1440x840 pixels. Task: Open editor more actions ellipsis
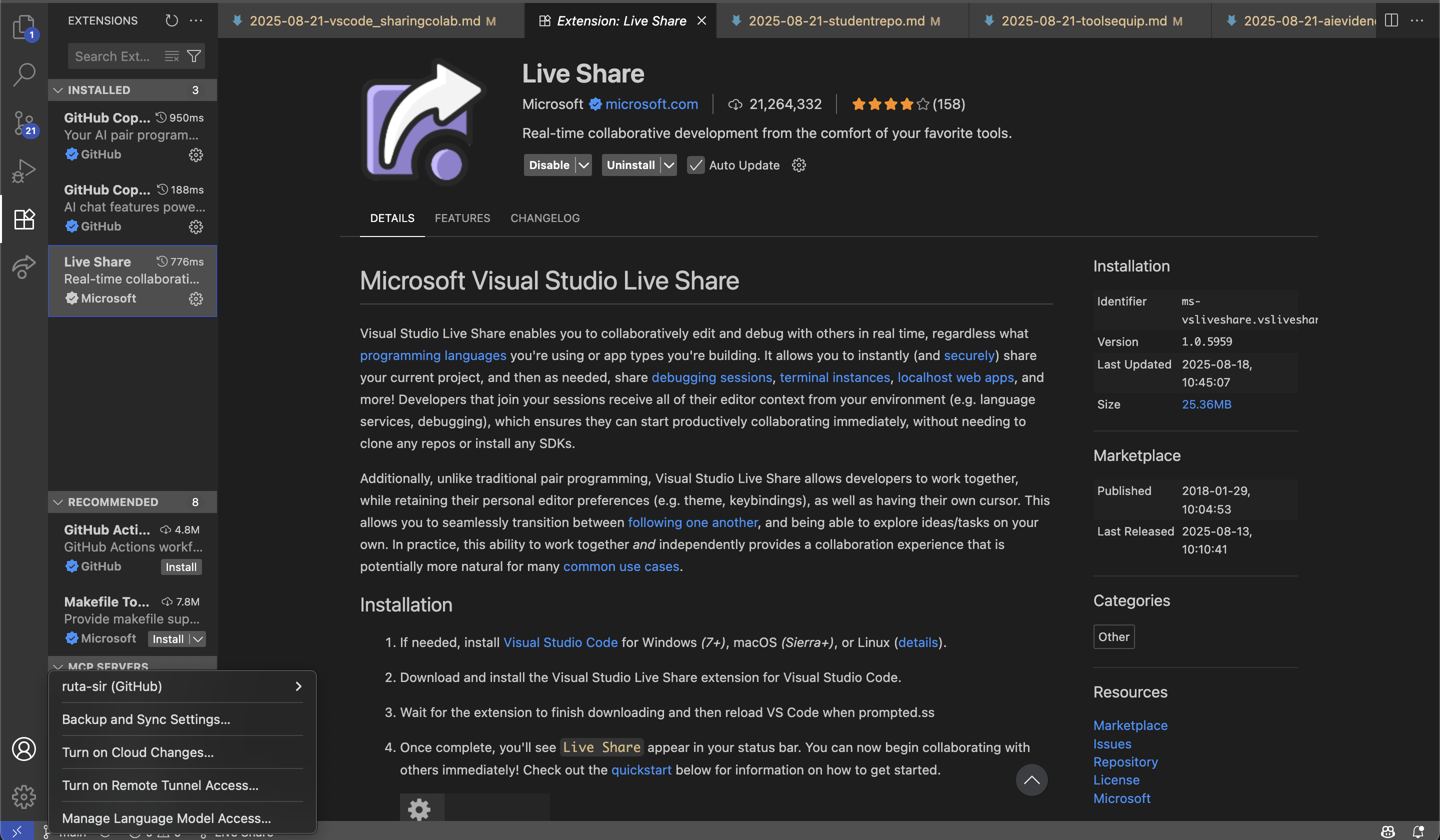(1417, 20)
